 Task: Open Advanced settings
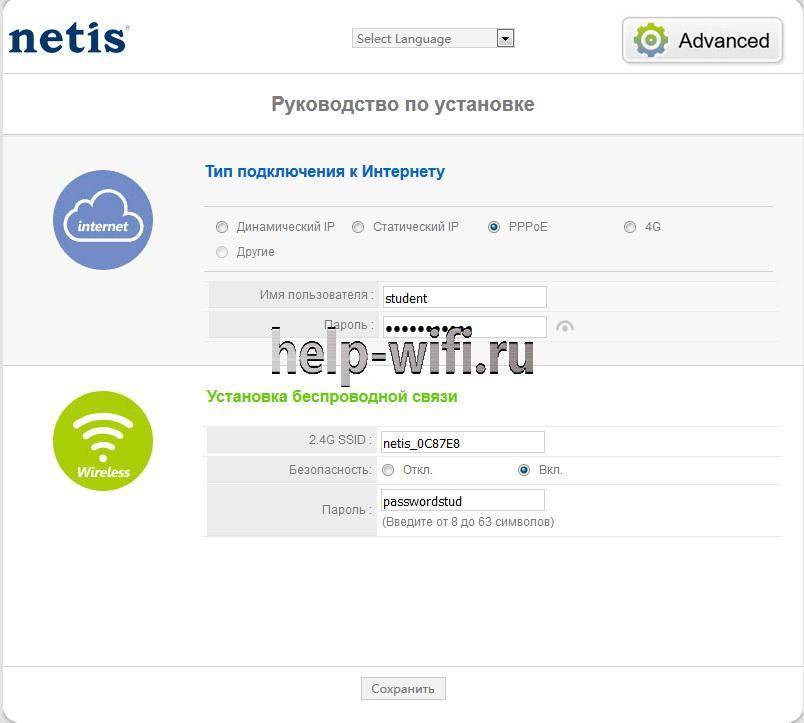[702, 40]
